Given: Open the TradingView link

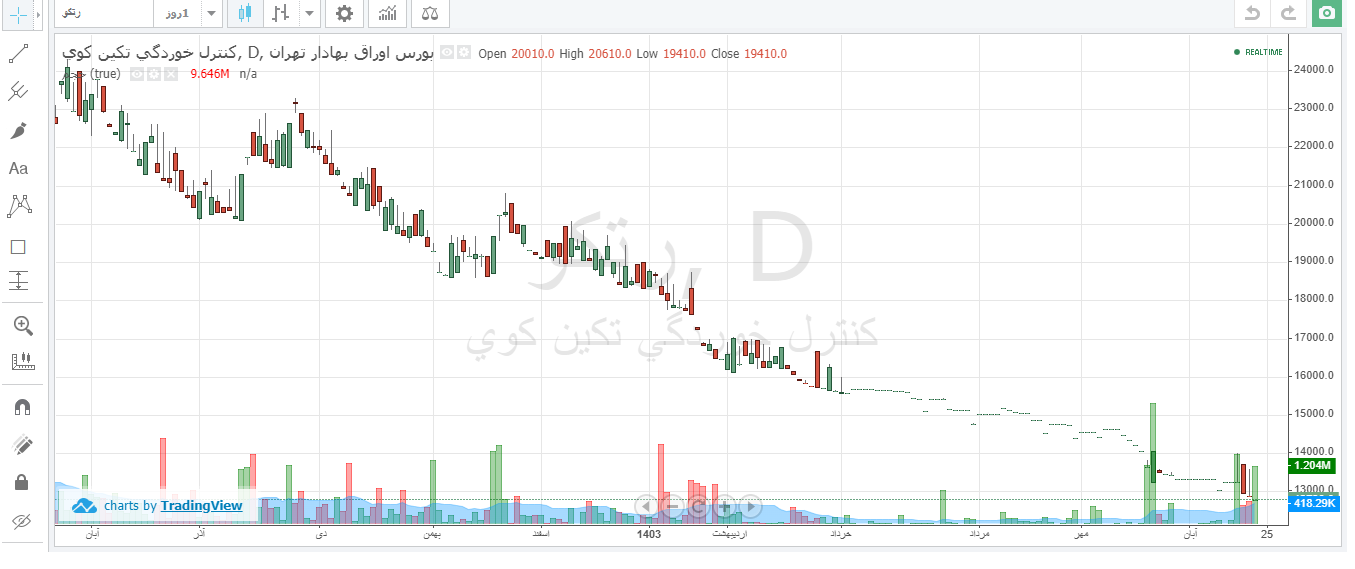Looking at the screenshot, I should [201, 506].
